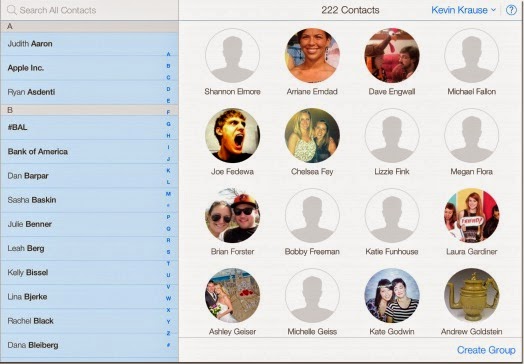Jump to letter M in index

tap(168, 194)
